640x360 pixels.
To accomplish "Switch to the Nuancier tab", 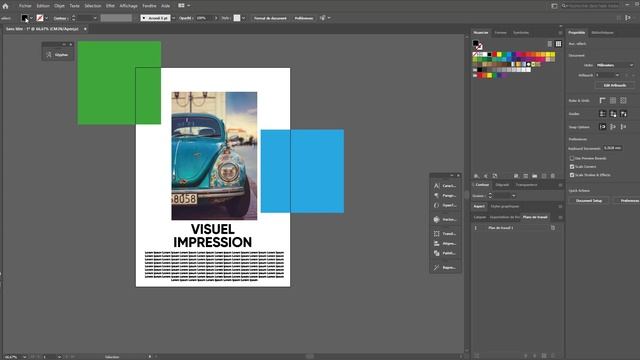I will 480,33.
